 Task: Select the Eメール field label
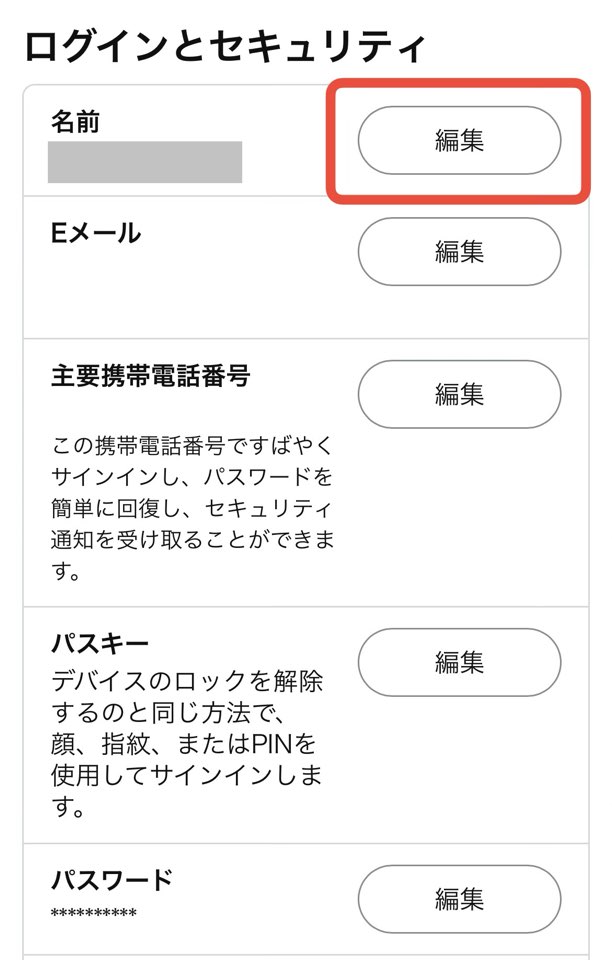96,234
